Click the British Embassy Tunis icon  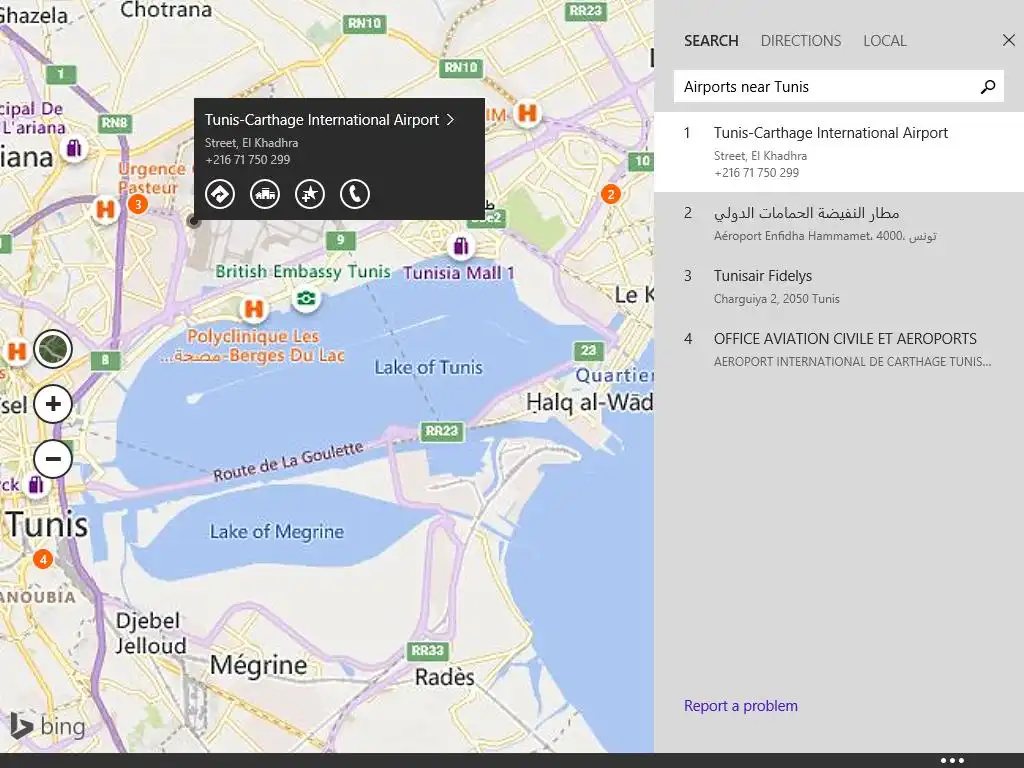[x=305, y=298]
